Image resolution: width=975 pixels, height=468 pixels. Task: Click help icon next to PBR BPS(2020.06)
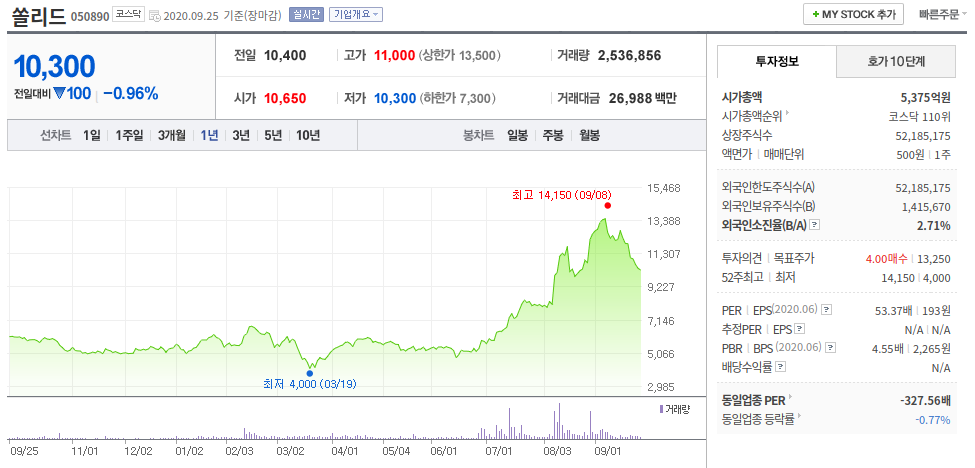coord(831,348)
